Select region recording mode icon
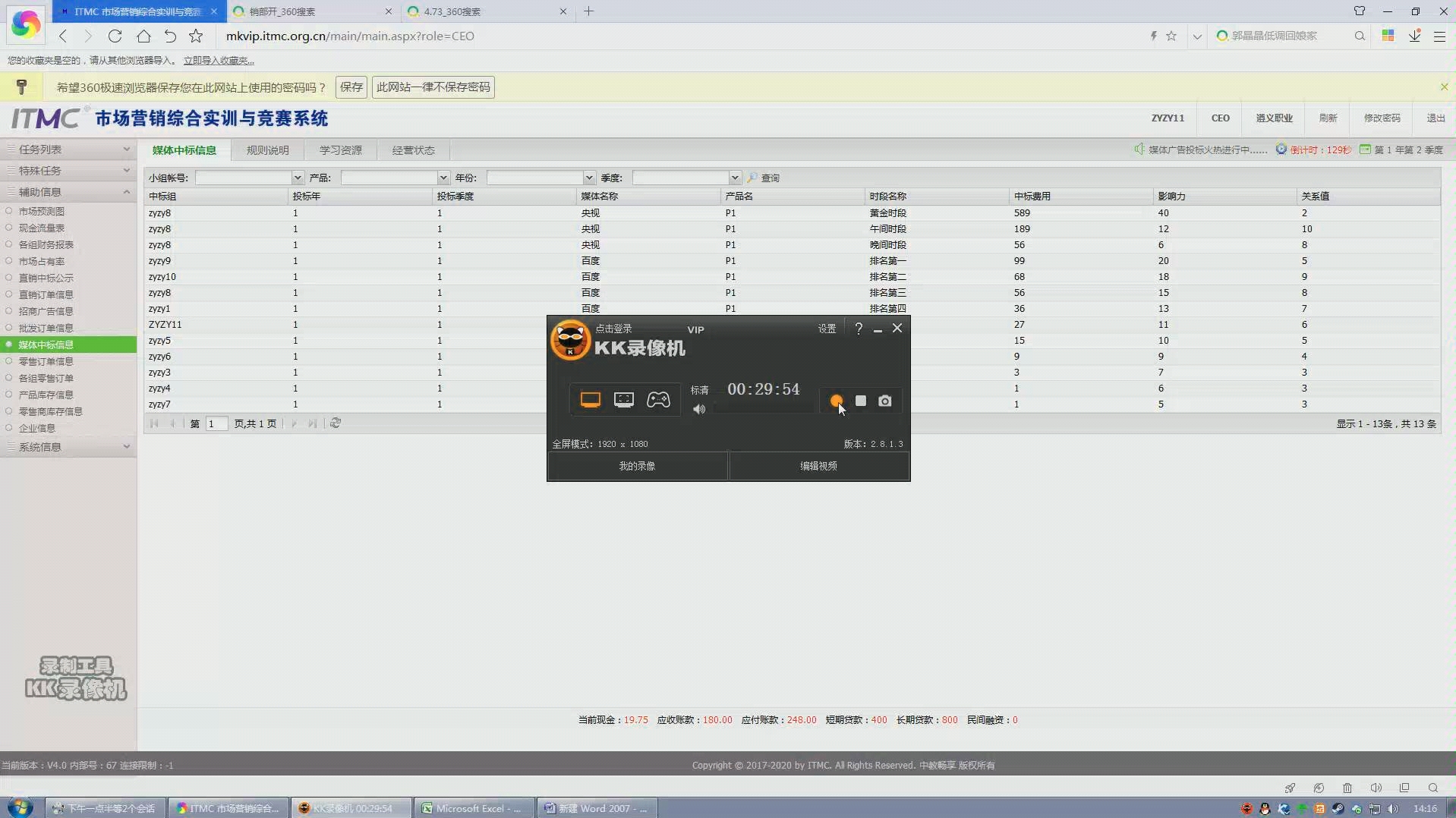The height and width of the screenshot is (818, 1456). click(624, 400)
